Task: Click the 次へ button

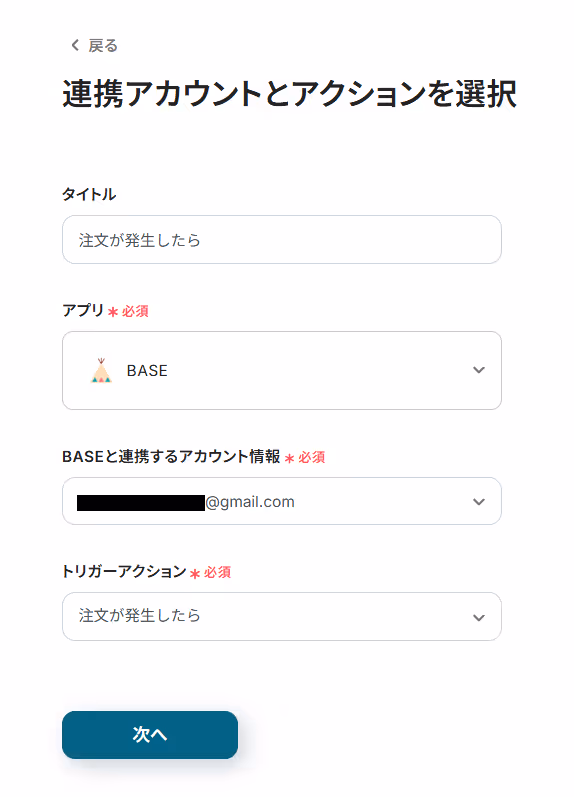Action: pyautogui.click(x=150, y=734)
